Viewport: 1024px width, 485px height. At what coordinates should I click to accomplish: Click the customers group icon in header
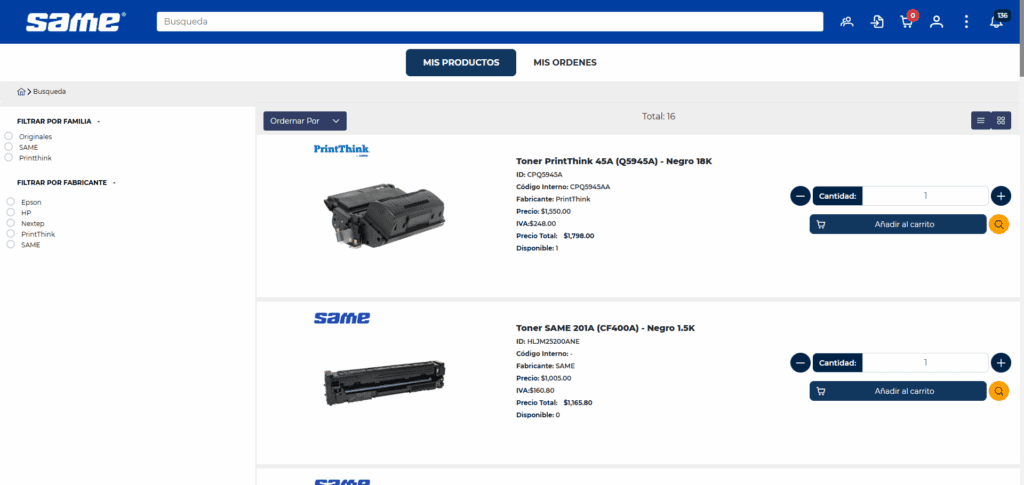coord(847,22)
